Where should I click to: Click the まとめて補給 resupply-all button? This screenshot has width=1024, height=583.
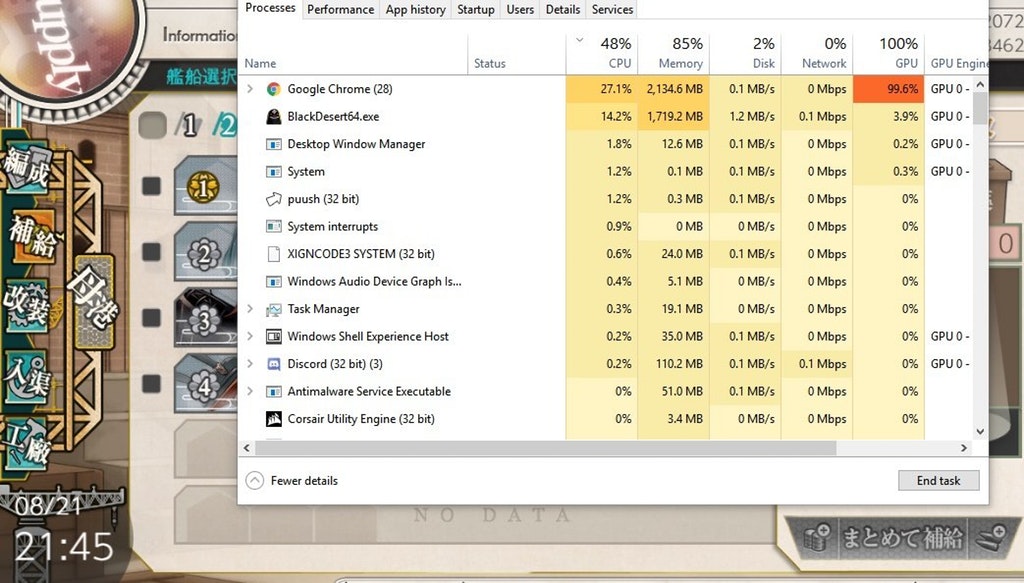pyautogui.click(x=902, y=538)
